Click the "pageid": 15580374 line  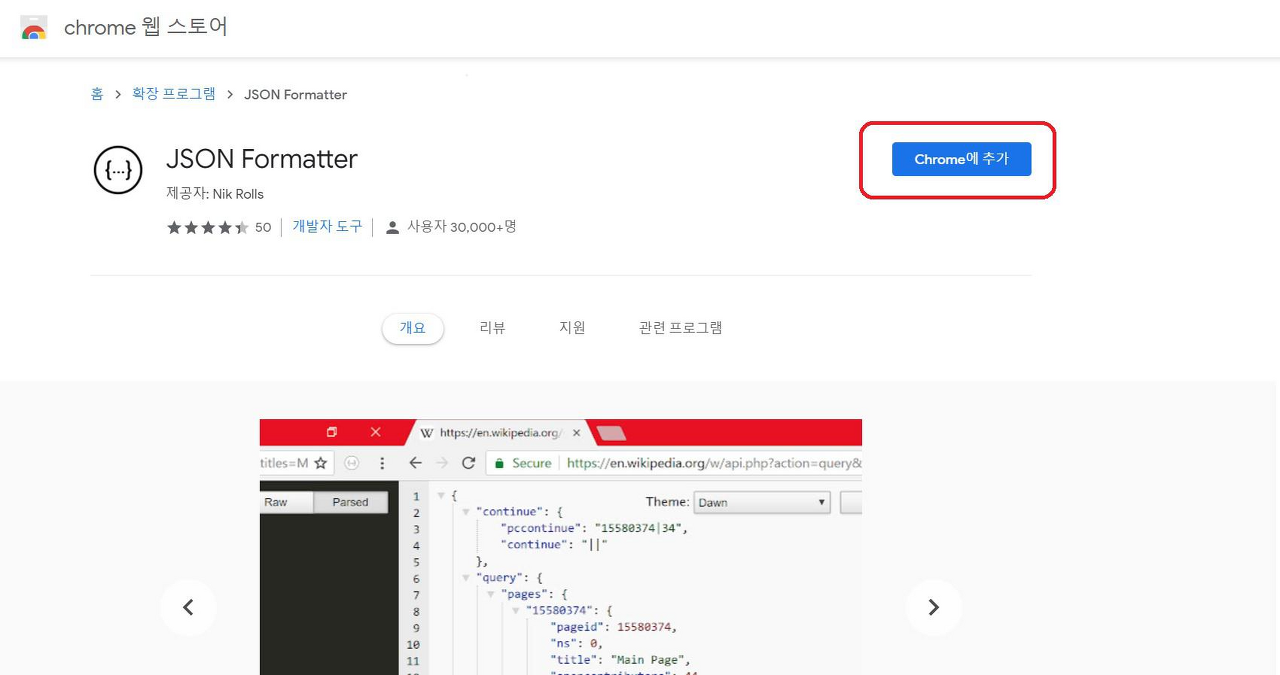(x=613, y=627)
